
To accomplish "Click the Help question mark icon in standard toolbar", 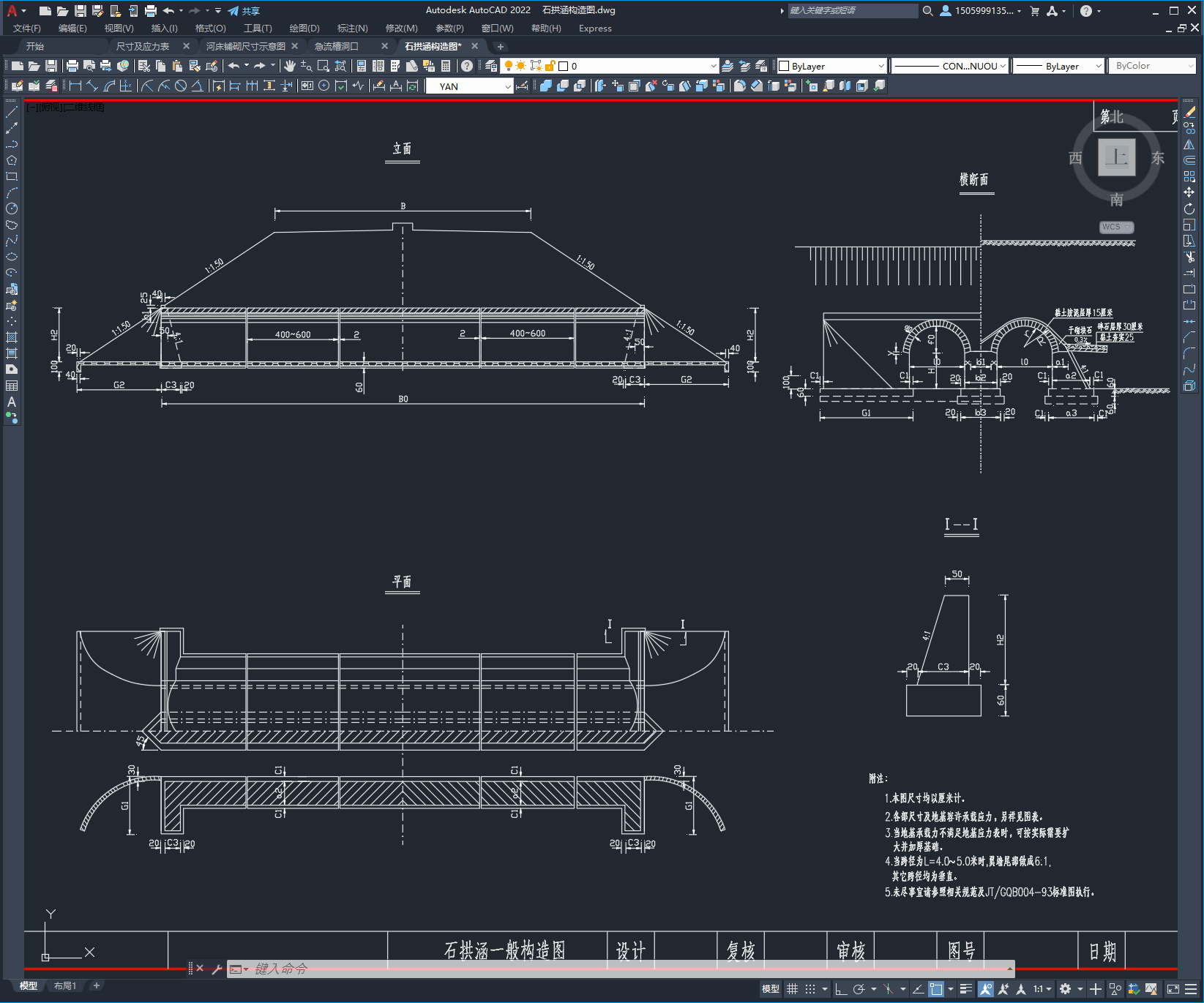I will 467,66.
